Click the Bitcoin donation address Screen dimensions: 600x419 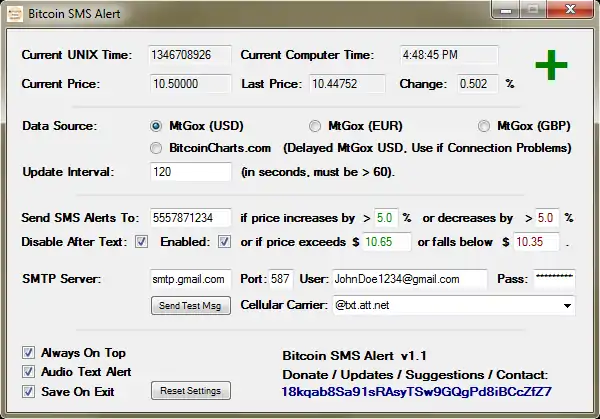[x=417, y=391]
